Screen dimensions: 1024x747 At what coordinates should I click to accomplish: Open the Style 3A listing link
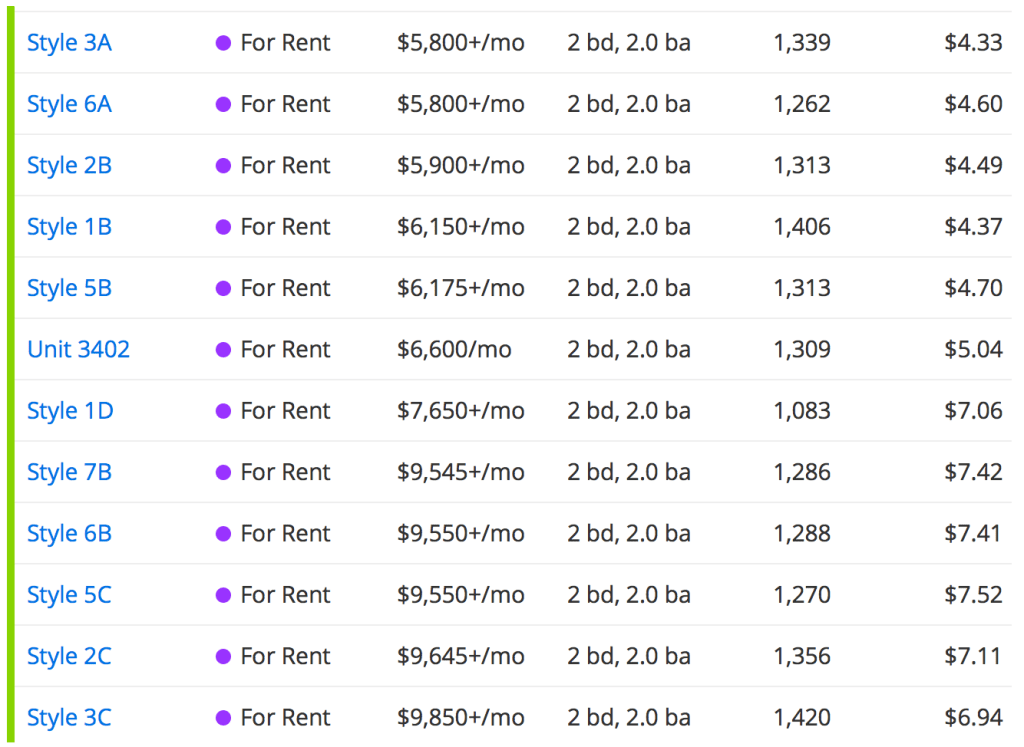(x=69, y=43)
